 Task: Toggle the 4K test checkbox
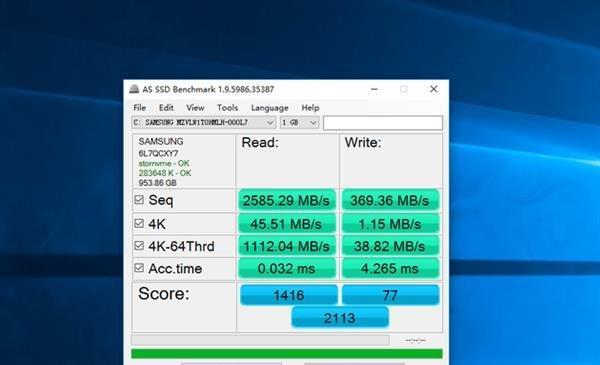click(139, 223)
